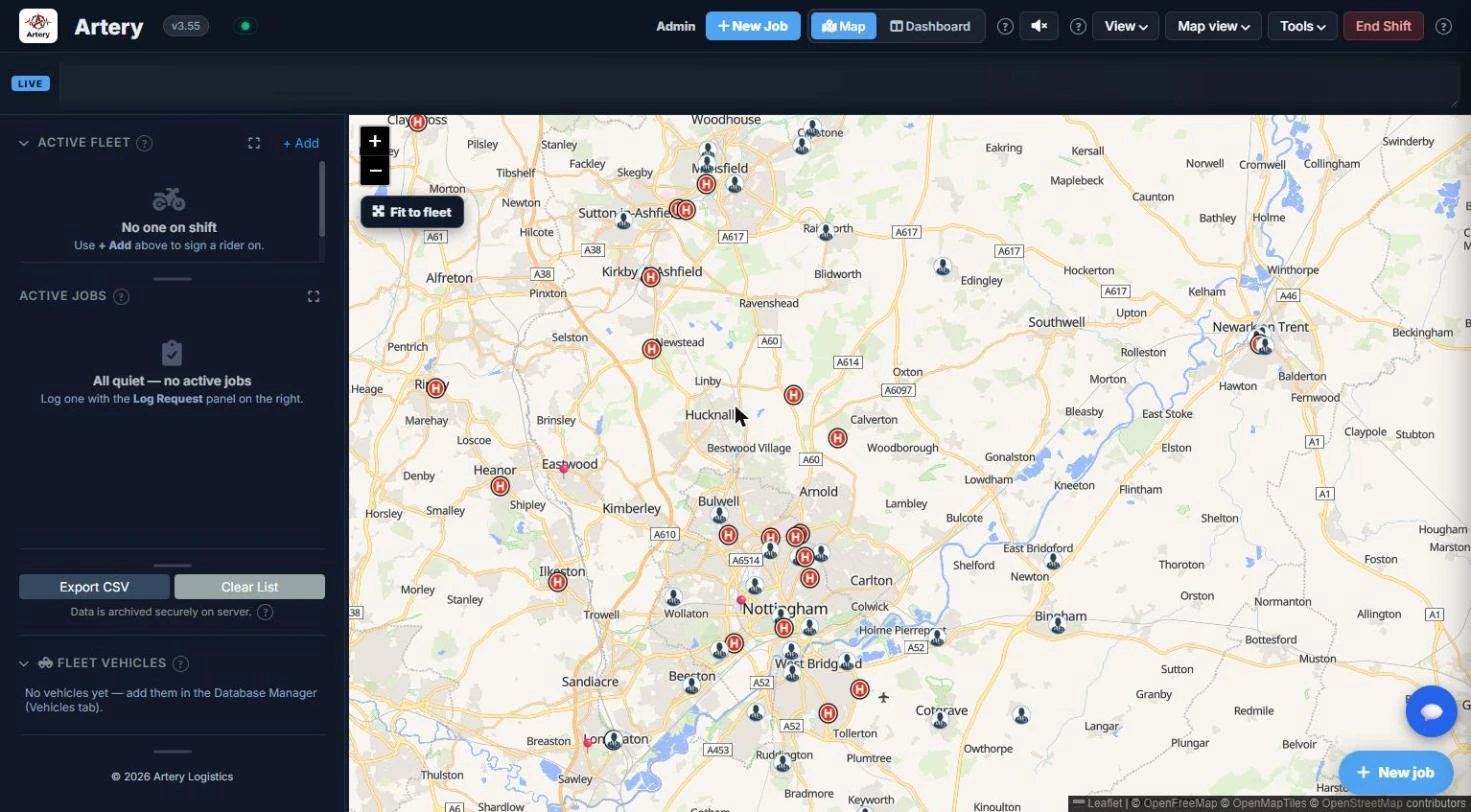
Task: Click Fit to fleet map button
Action: (x=412, y=212)
